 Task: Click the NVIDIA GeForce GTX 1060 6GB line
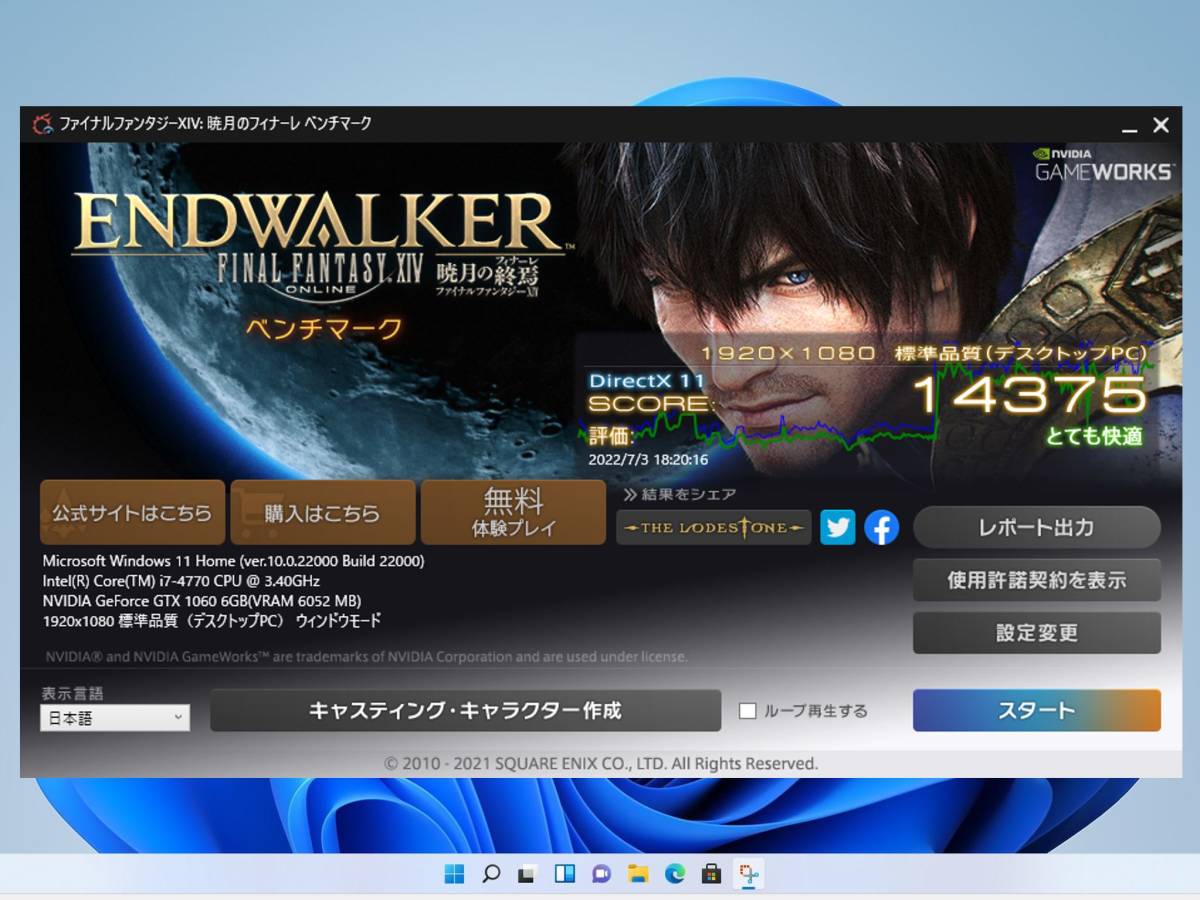click(202, 601)
